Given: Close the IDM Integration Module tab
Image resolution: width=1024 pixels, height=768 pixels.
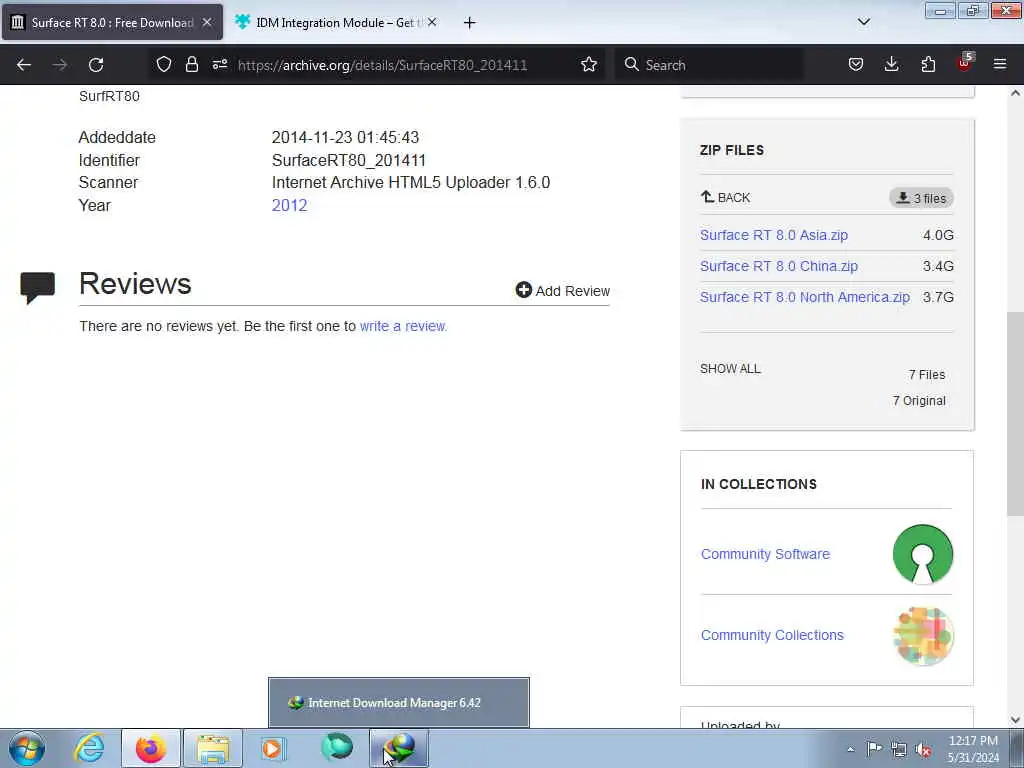Looking at the screenshot, I should point(432,22).
